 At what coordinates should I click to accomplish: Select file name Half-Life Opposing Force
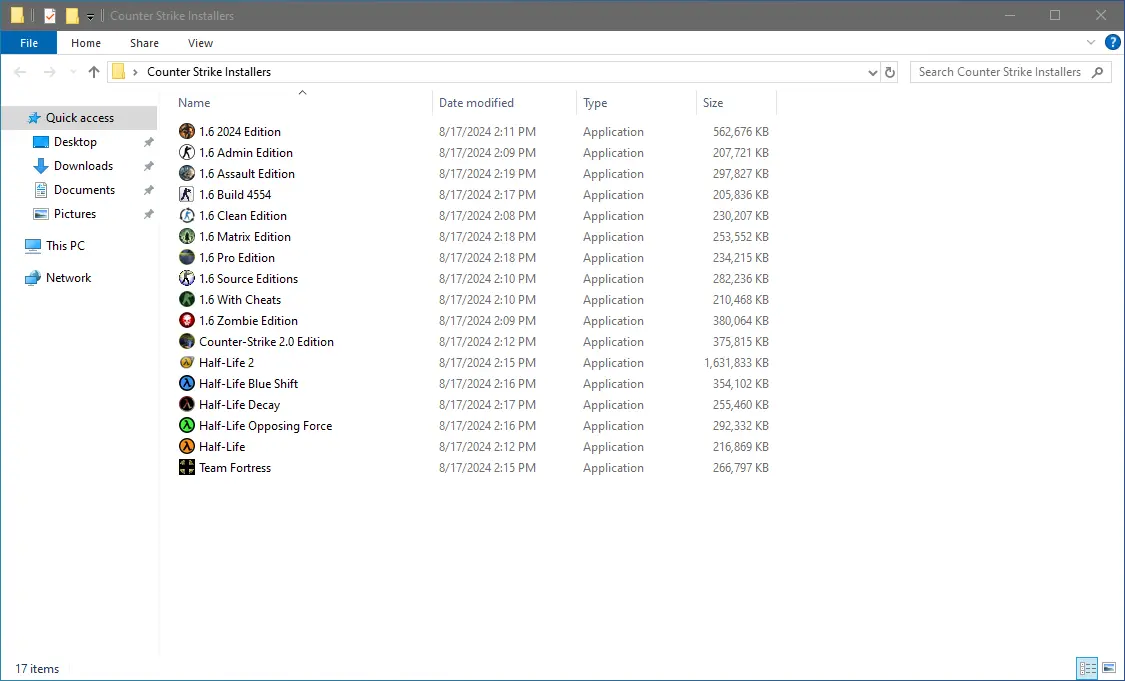pos(265,426)
